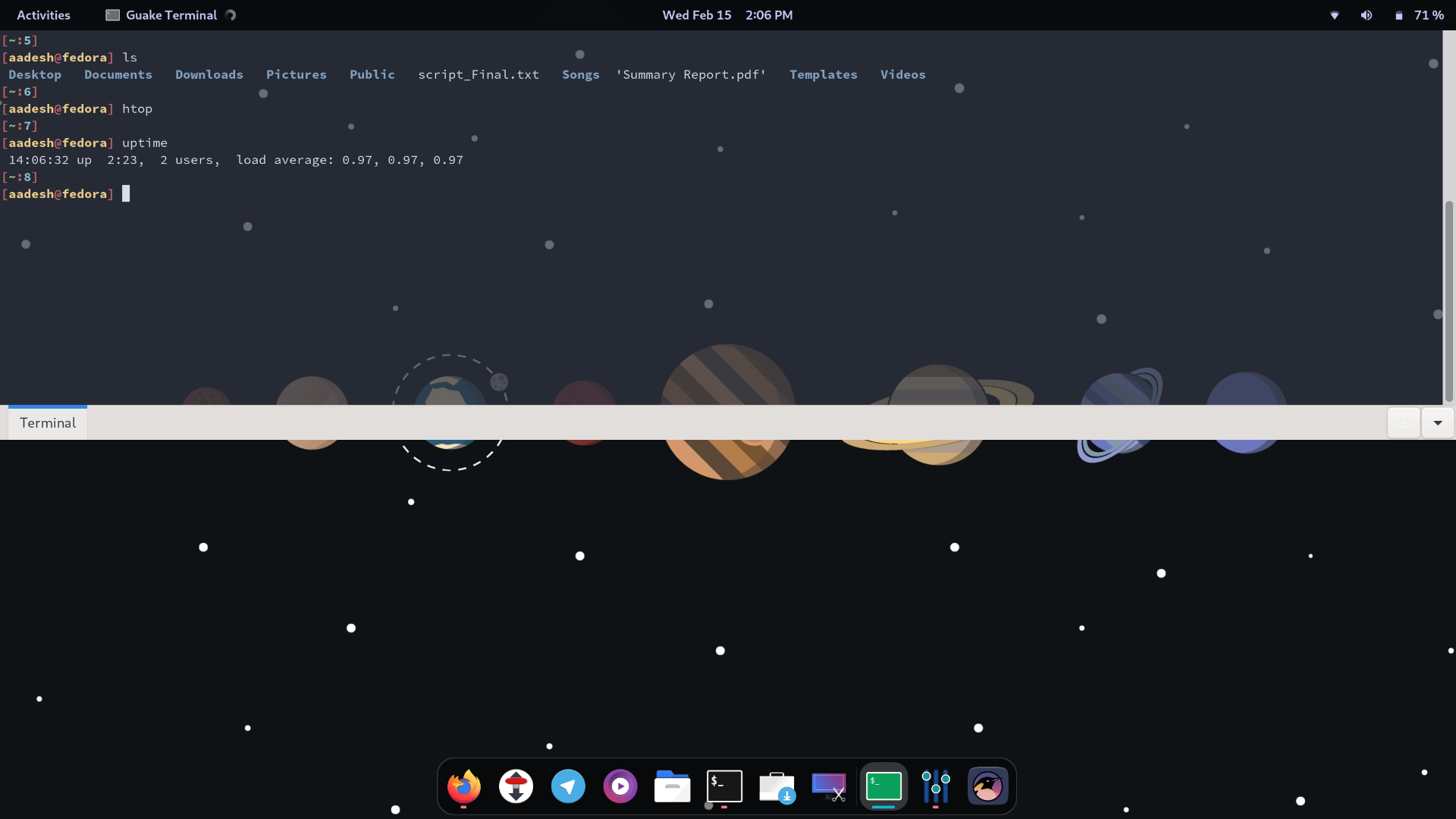This screenshot has width=1456, height=819.
Task: Open the penguin-logo app in the dock
Action: [x=987, y=786]
